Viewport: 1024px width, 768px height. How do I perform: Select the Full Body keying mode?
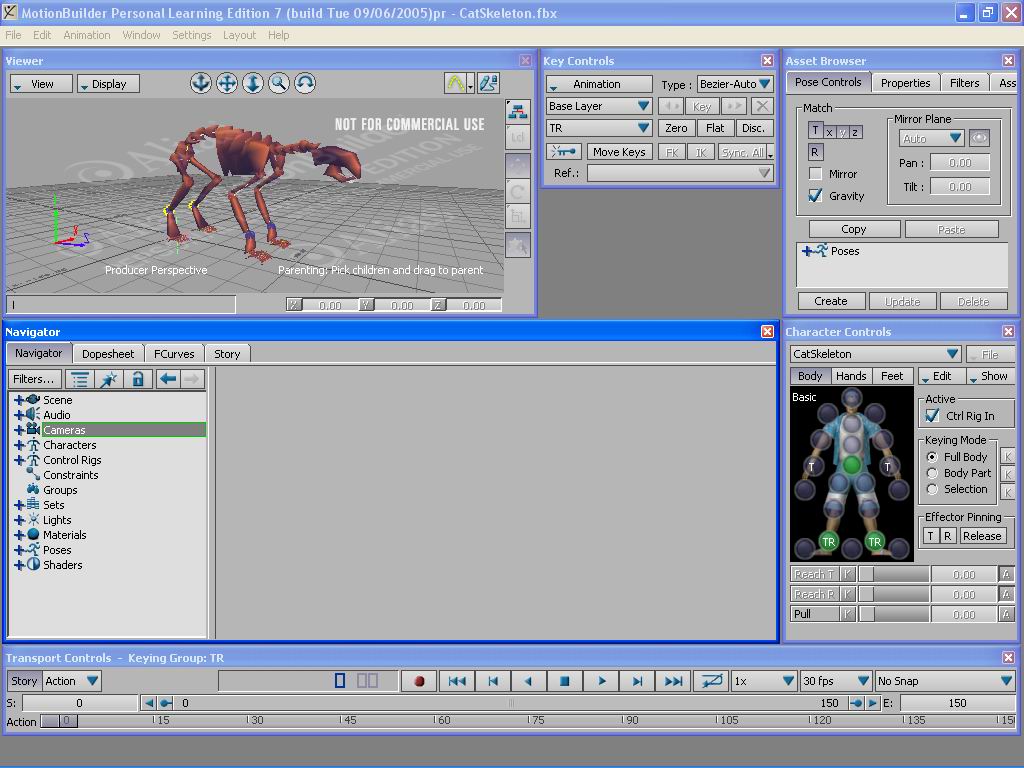[x=932, y=456]
